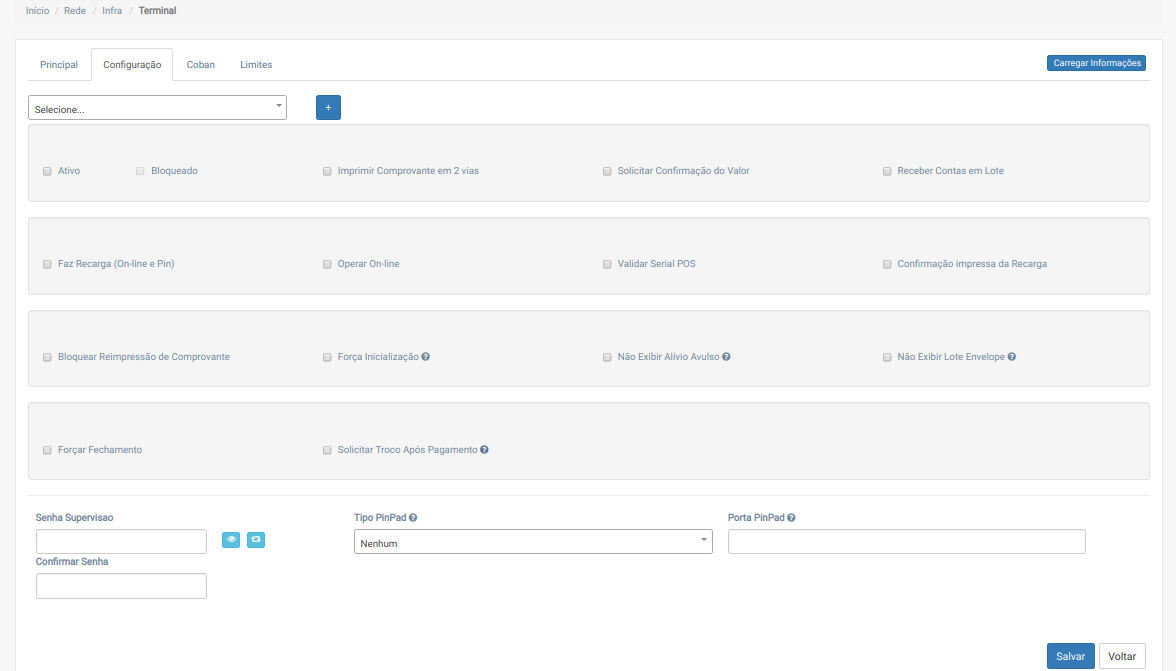
Task: Open the Limites tab
Action: tap(256, 65)
